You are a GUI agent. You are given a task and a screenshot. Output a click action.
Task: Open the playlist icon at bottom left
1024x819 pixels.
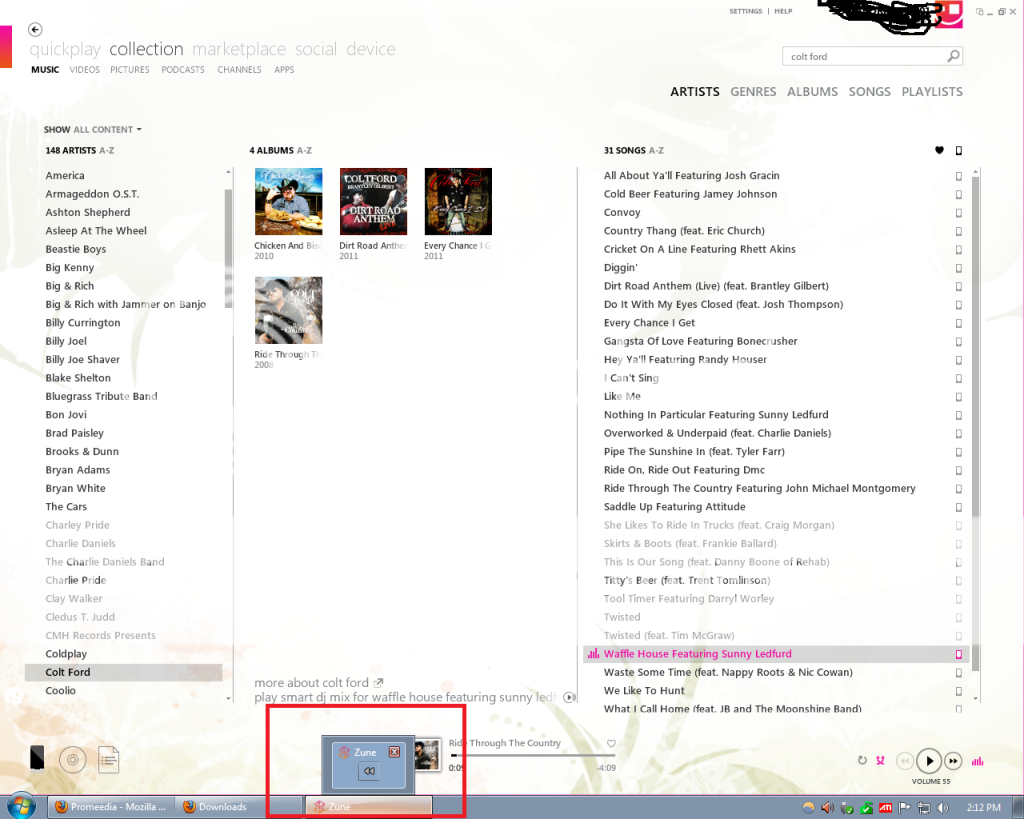(x=108, y=760)
